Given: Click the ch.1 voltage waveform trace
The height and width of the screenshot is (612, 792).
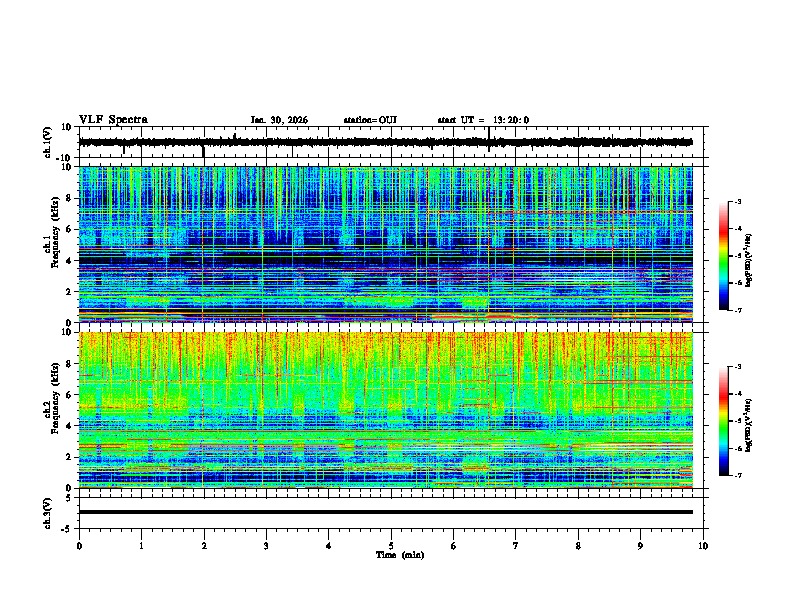Looking at the screenshot, I should 385,142.
